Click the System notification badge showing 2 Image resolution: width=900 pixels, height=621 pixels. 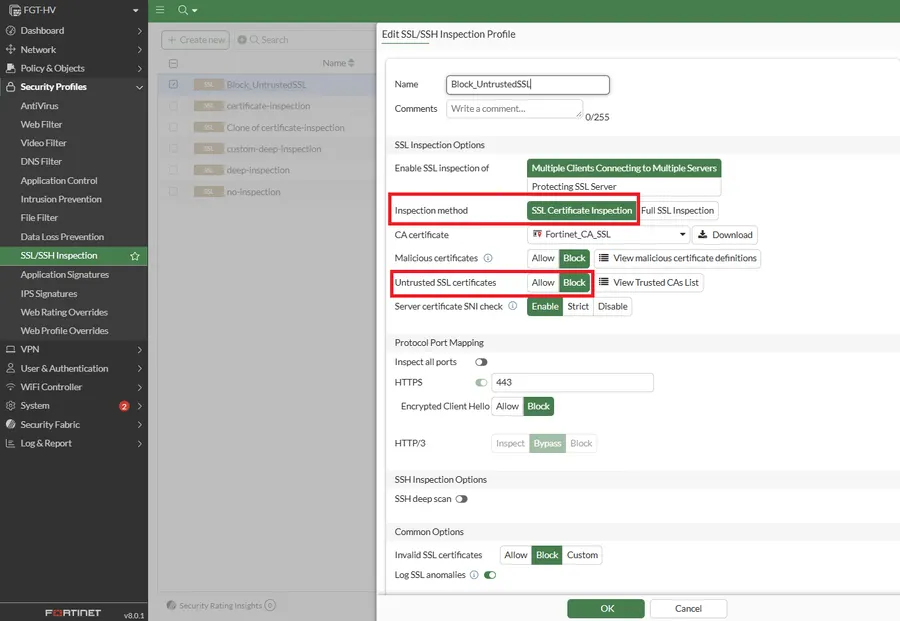(x=124, y=406)
